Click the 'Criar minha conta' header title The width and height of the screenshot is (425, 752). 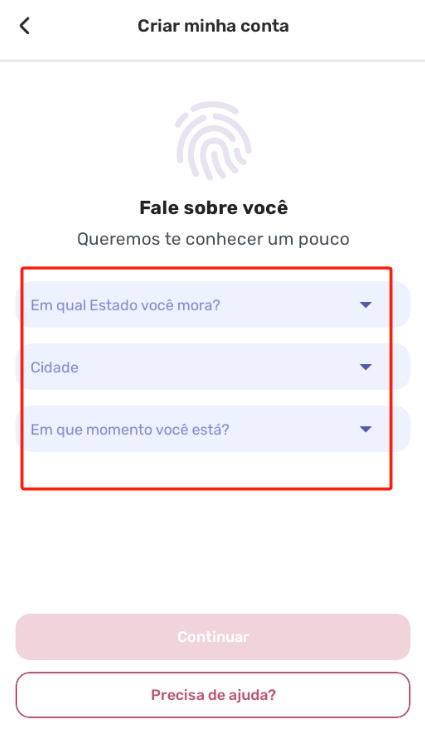pyautogui.click(x=213, y=25)
